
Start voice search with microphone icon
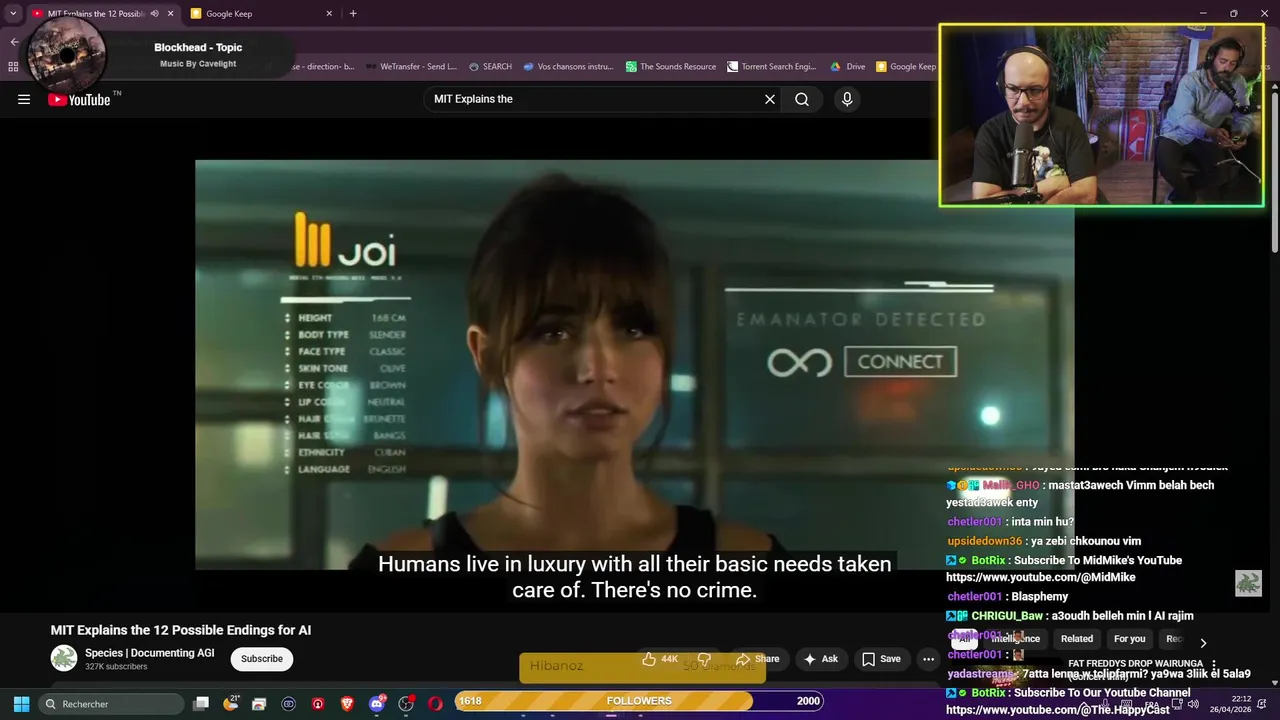pyautogui.click(x=847, y=99)
